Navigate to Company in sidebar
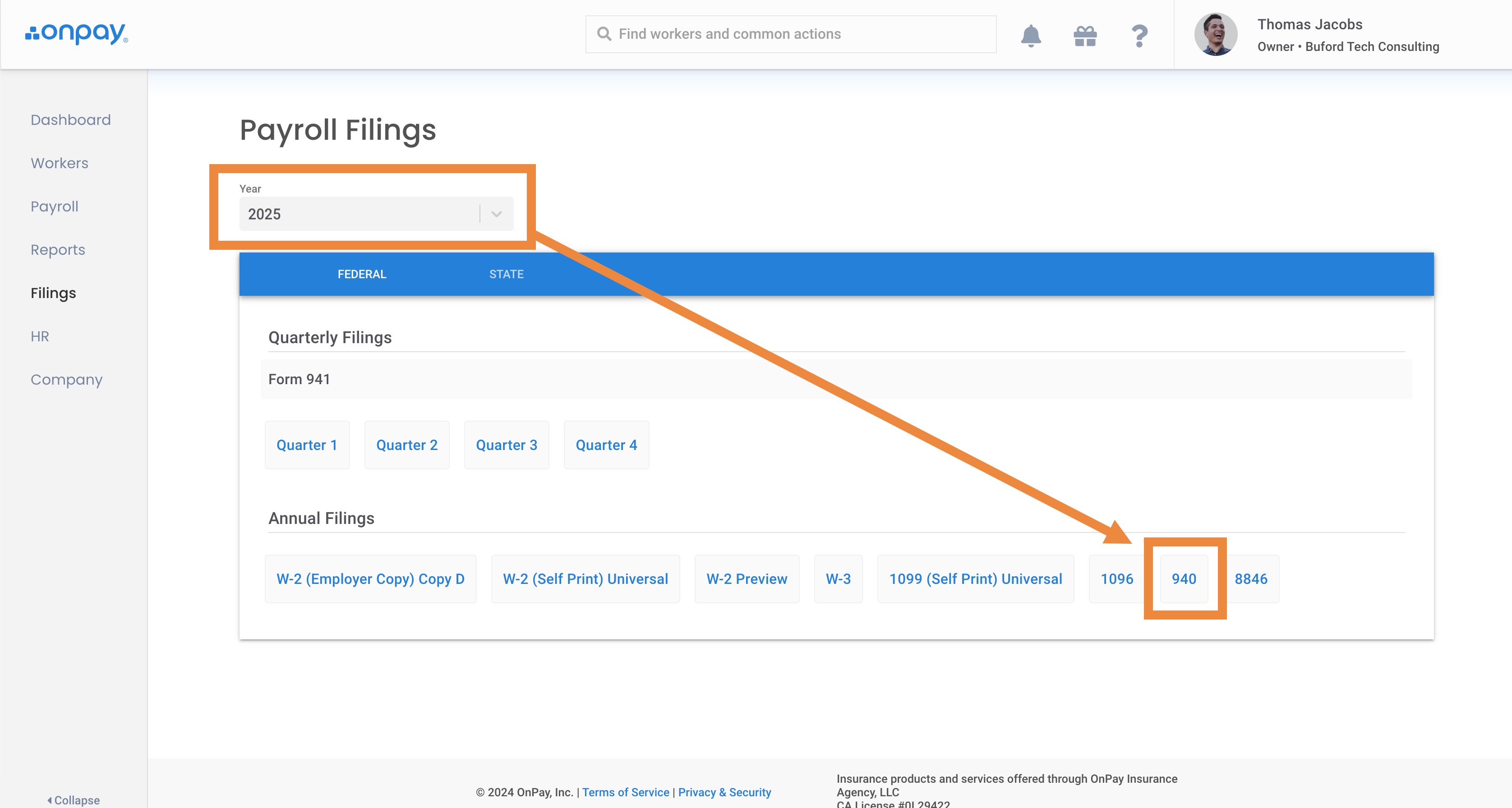 [66, 380]
